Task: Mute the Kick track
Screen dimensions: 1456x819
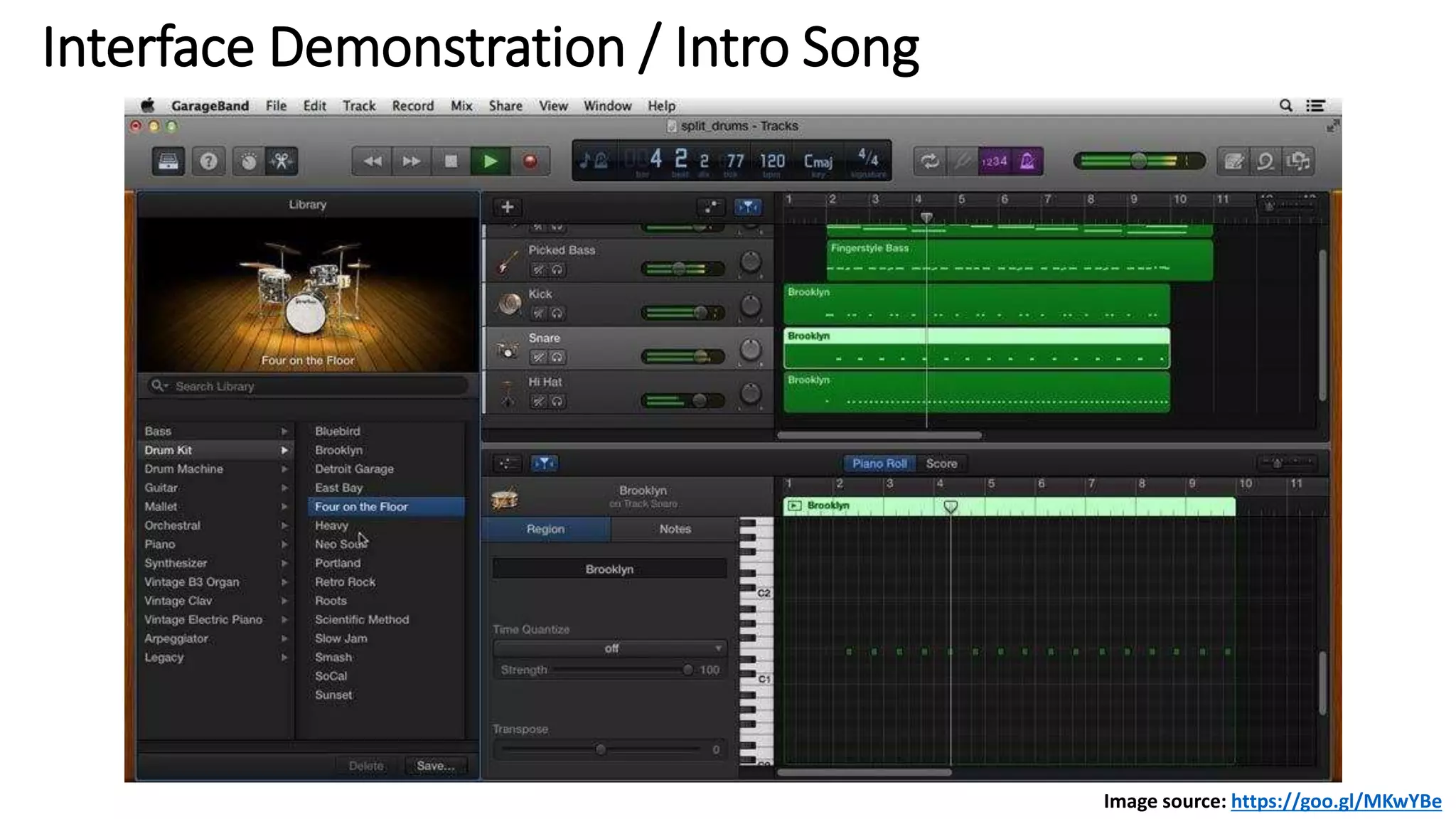Action: point(539,313)
